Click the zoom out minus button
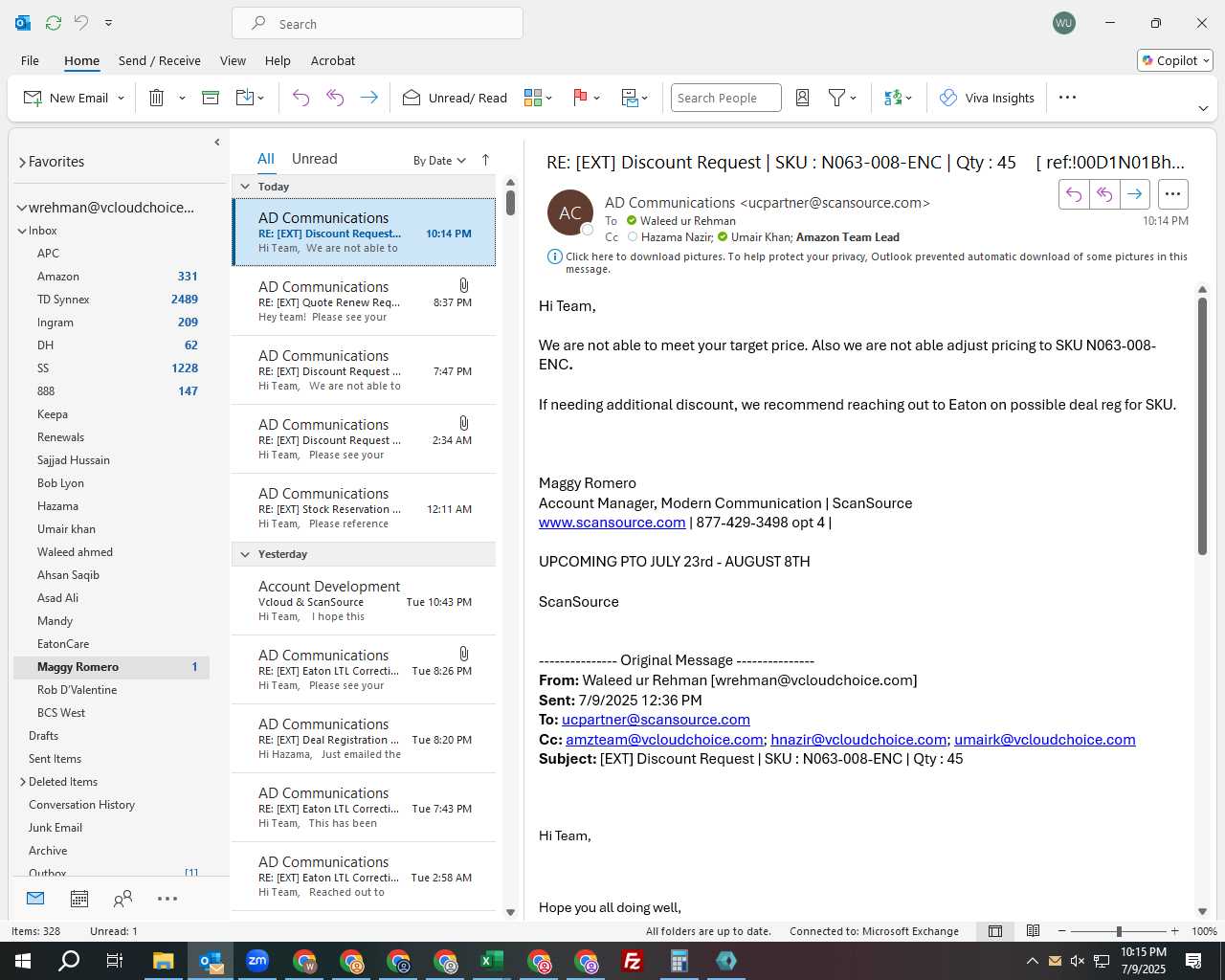 1061,931
